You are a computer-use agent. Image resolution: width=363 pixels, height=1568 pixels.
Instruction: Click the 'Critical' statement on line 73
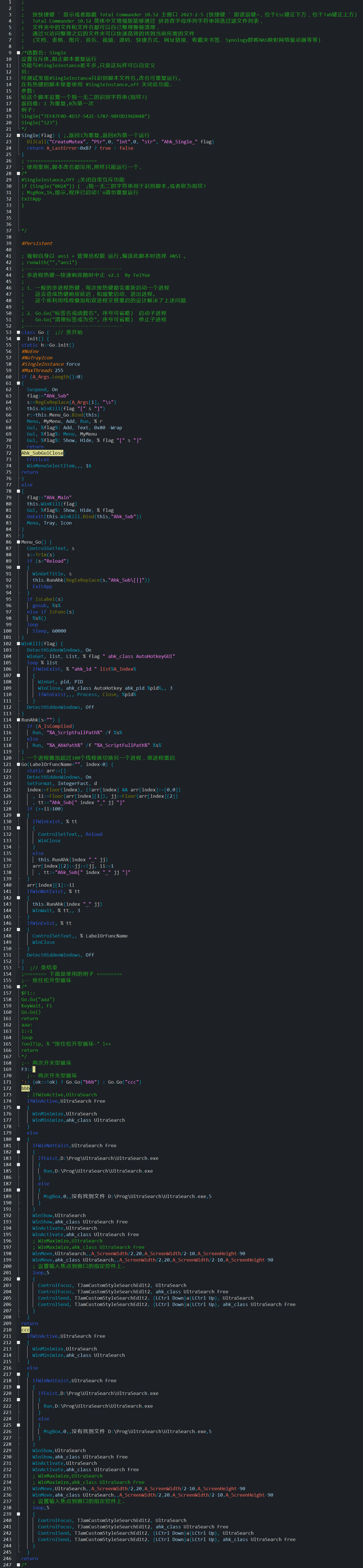pos(38,459)
